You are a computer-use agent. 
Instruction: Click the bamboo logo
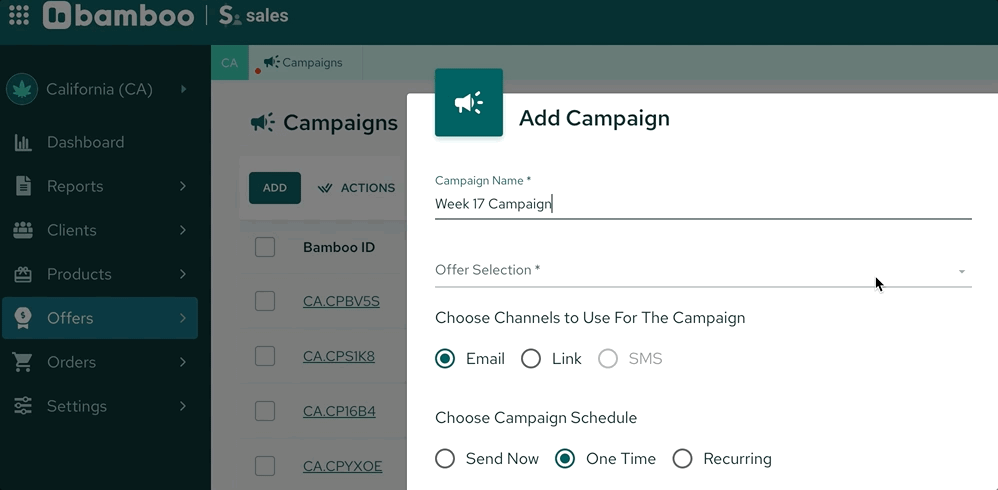(x=118, y=15)
